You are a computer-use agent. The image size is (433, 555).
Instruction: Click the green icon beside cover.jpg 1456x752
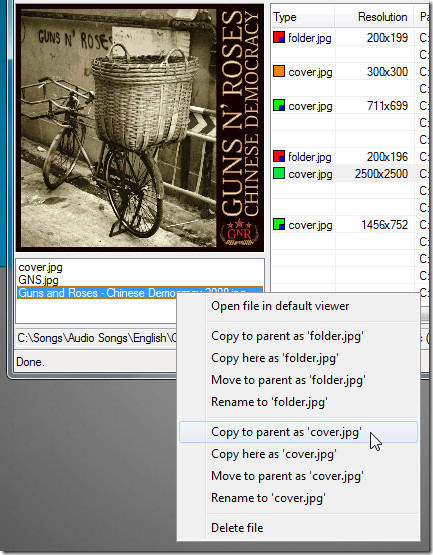click(279, 224)
